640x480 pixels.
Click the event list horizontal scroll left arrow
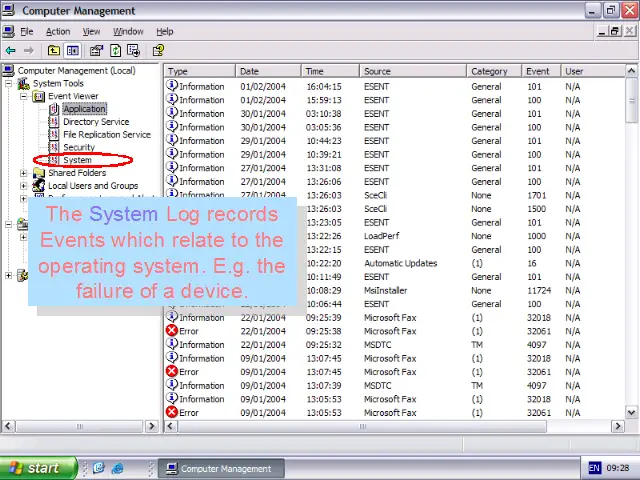(x=171, y=426)
